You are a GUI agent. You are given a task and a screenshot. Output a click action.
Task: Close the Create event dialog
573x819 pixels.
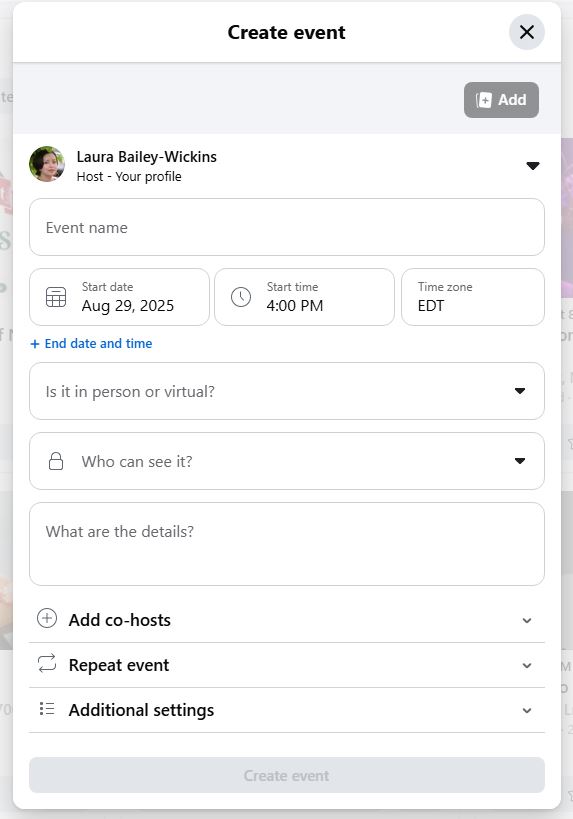point(527,32)
